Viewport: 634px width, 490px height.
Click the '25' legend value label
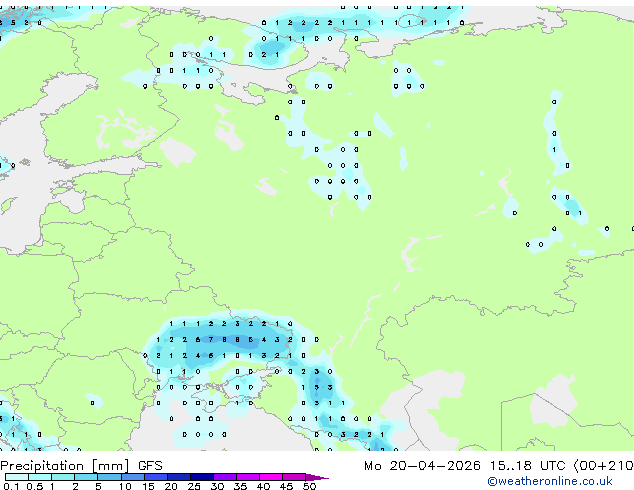(x=194, y=486)
